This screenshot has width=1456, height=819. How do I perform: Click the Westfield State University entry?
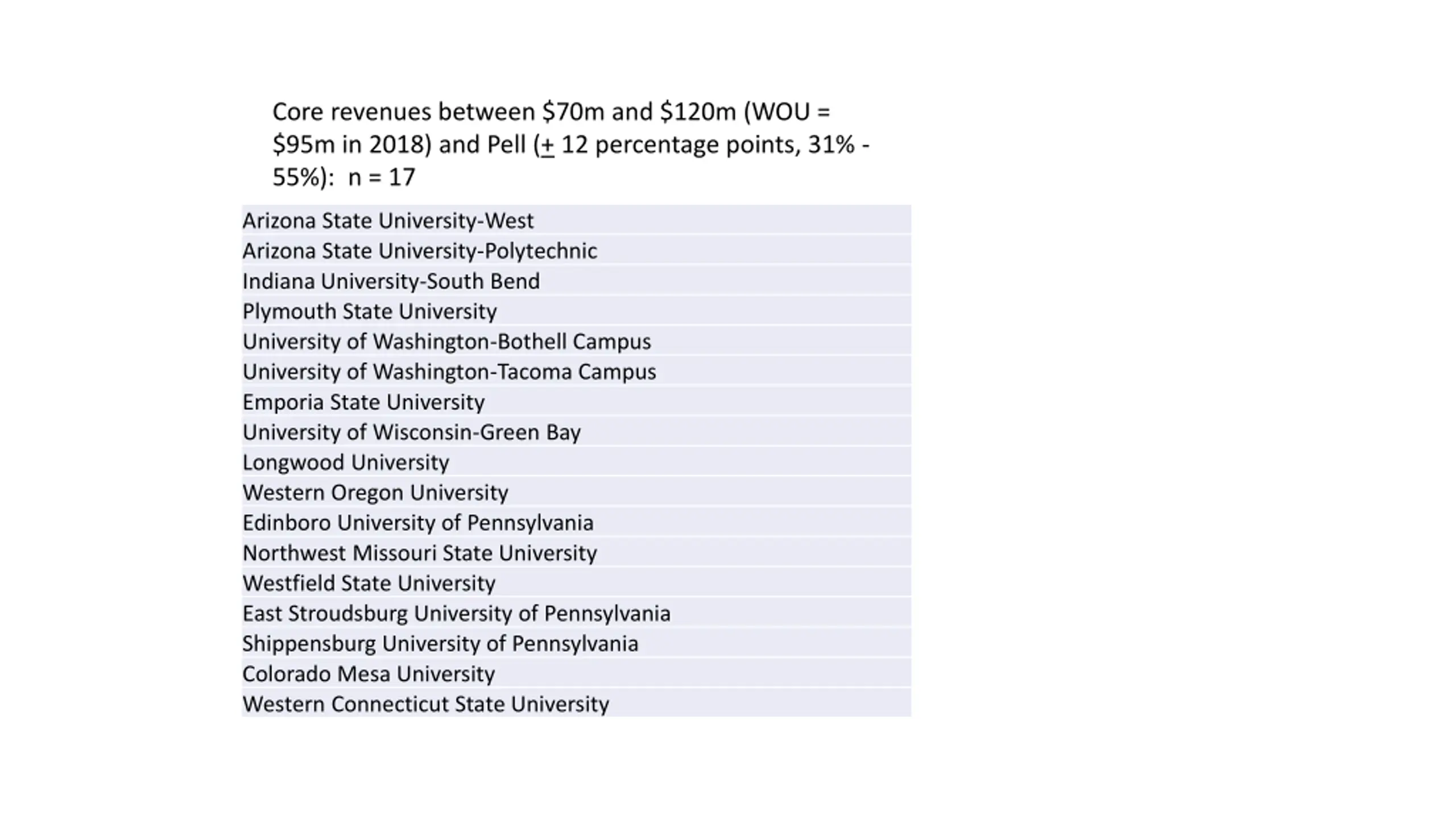[369, 583]
